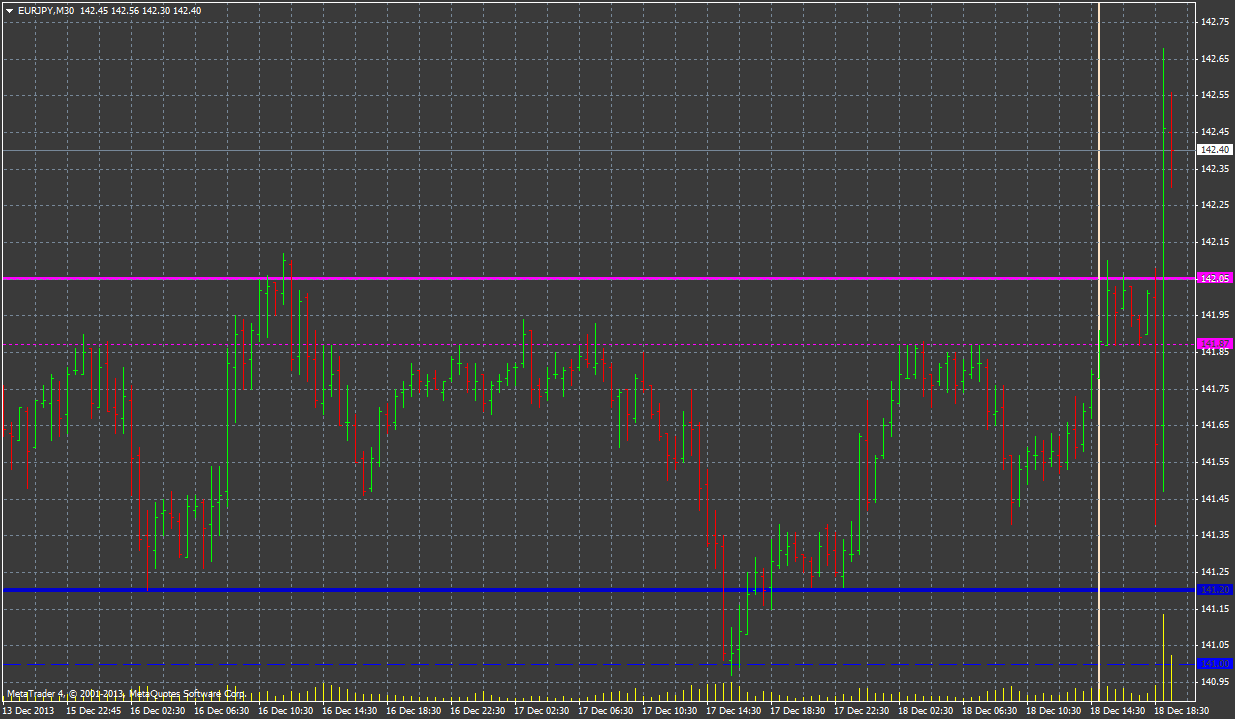The width and height of the screenshot is (1235, 719).
Task: Select the dotted magenta line at 141.87
Action: [600, 345]
